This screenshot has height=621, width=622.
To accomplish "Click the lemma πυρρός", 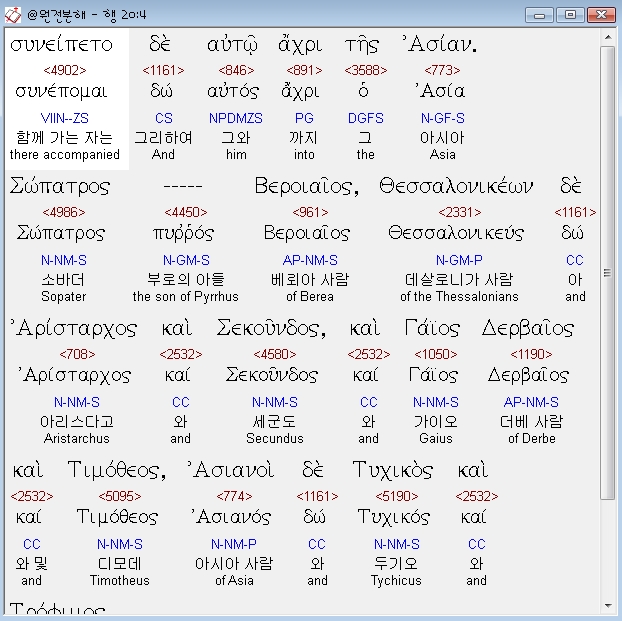I will (x=183, y=233).
